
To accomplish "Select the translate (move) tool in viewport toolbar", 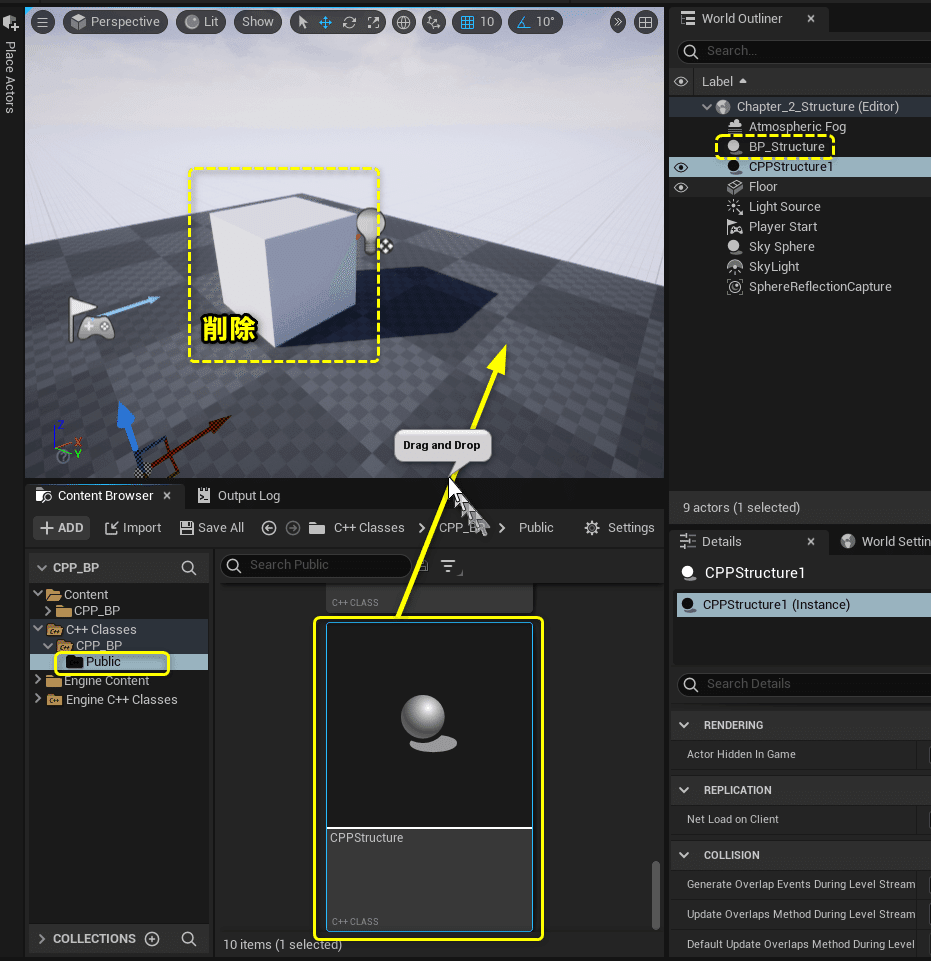I will 325,22.
